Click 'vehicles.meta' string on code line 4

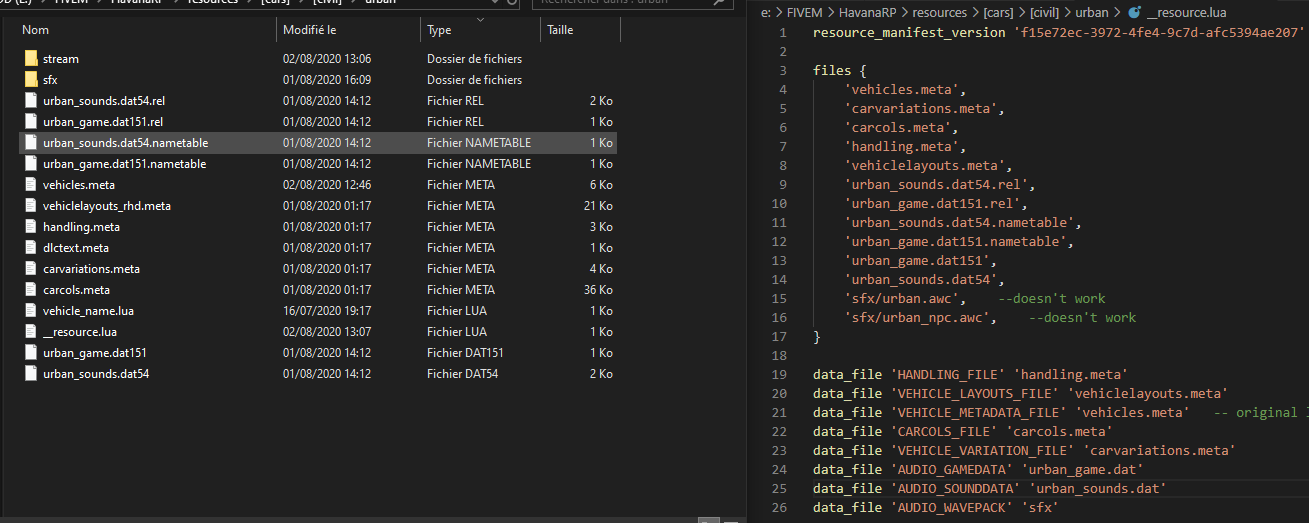click(x=902, y=89)
